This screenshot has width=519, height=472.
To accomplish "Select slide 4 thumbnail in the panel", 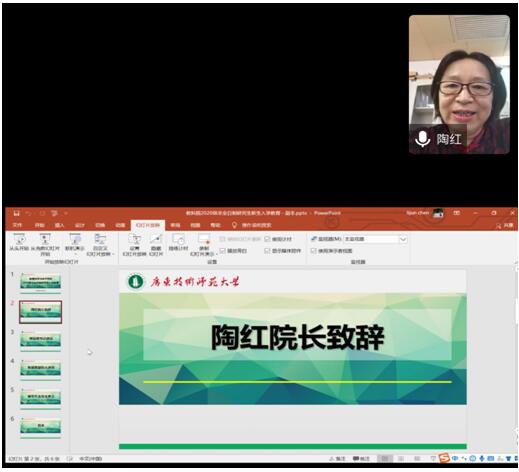I will (x=41, y=369).
